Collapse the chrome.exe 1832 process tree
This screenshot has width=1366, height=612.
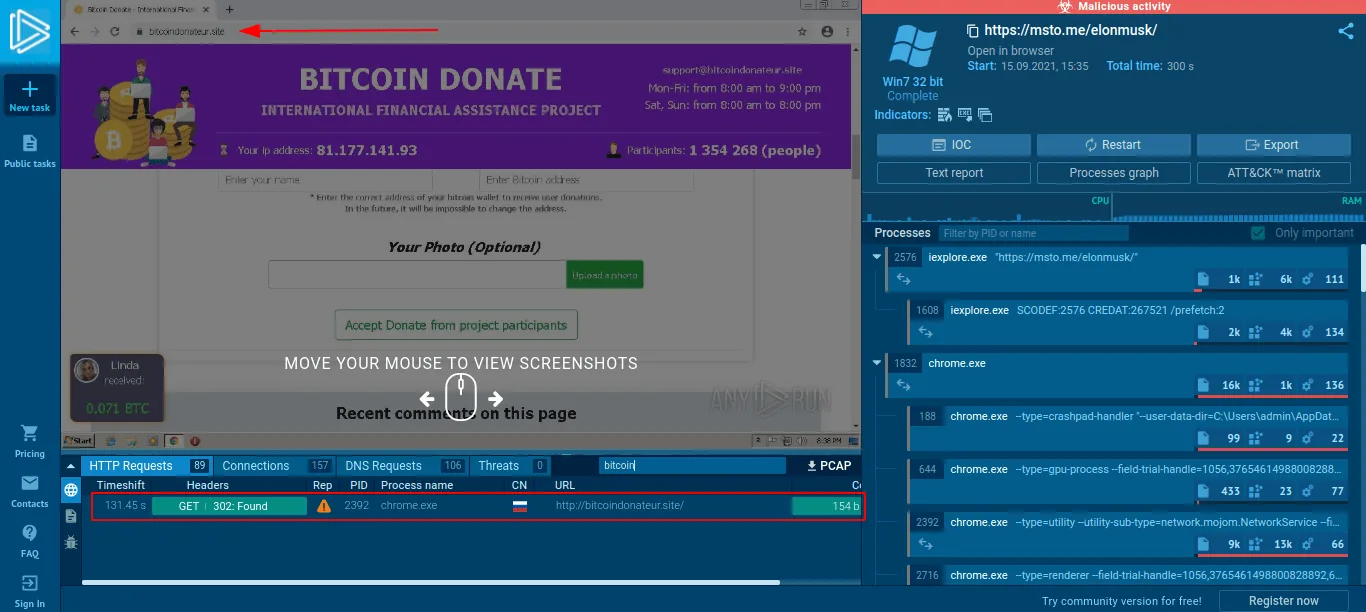coord(877,363)
